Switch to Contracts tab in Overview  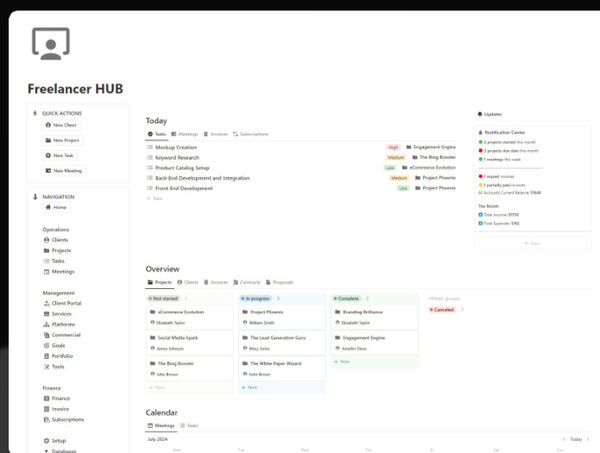(247, 282)
